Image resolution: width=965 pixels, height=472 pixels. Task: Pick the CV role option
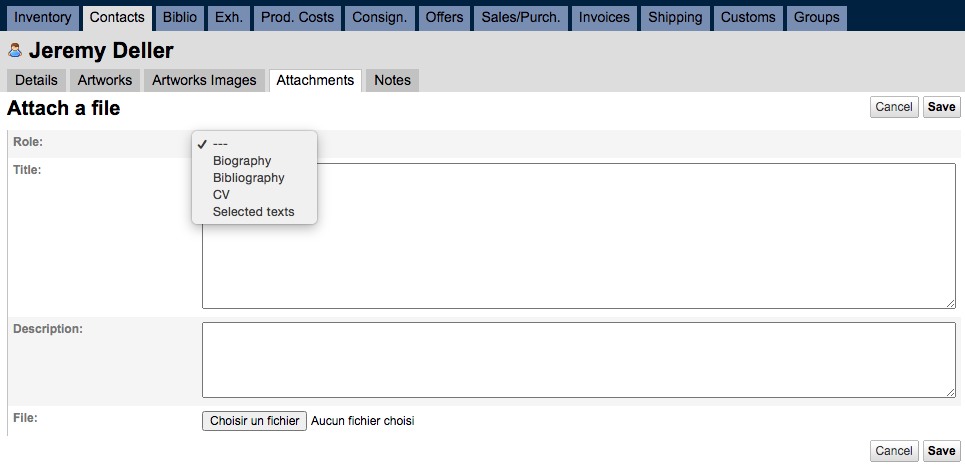(x=222, y=195)
